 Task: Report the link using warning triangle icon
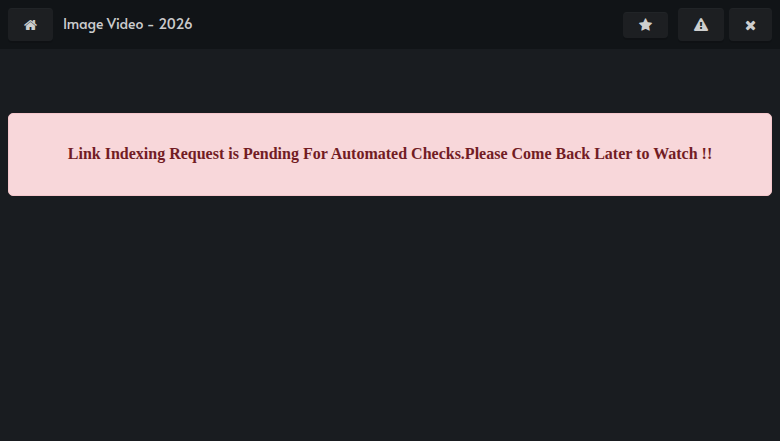click(700, 25)
